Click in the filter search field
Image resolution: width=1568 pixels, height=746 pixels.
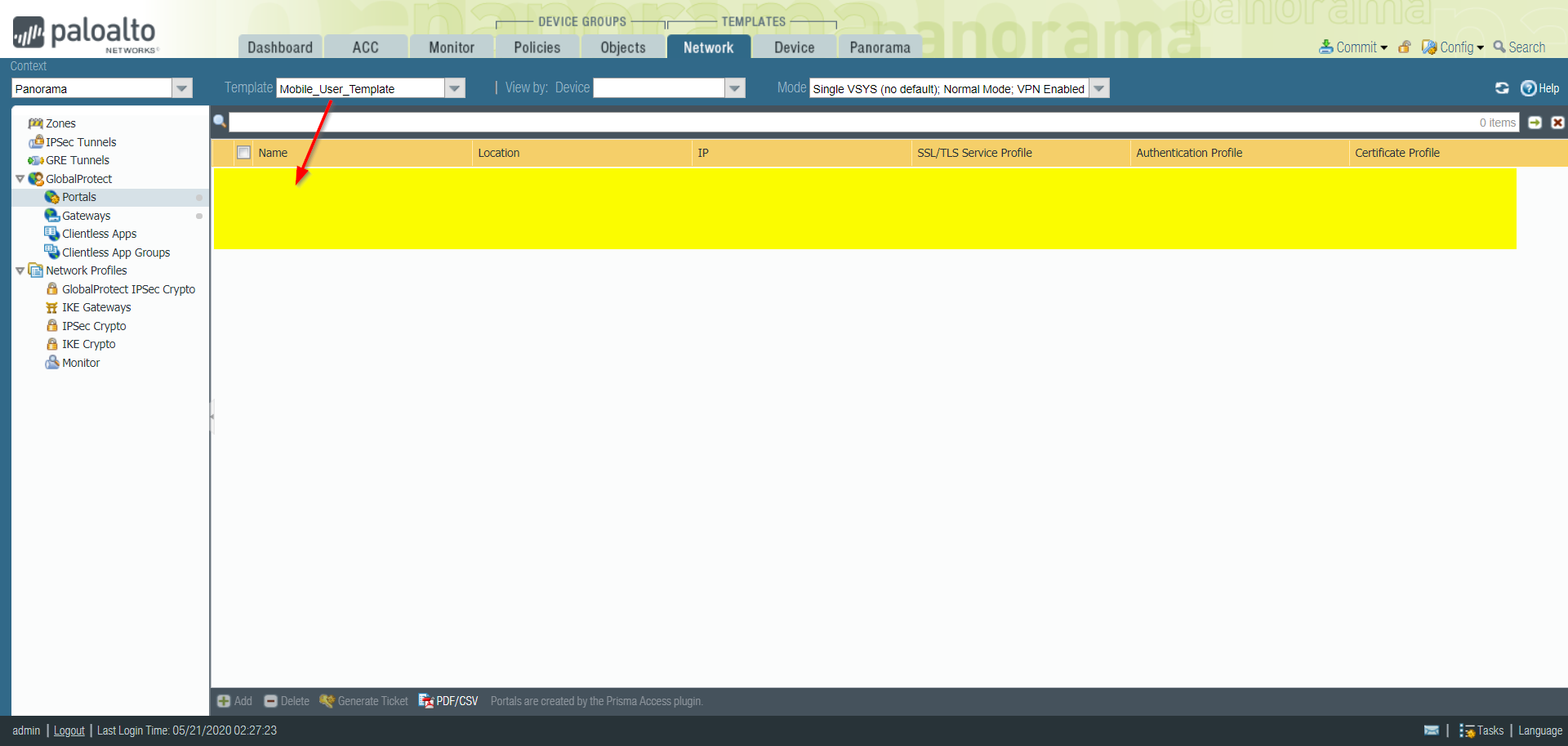pyautogui.click(x=874, y=123)
